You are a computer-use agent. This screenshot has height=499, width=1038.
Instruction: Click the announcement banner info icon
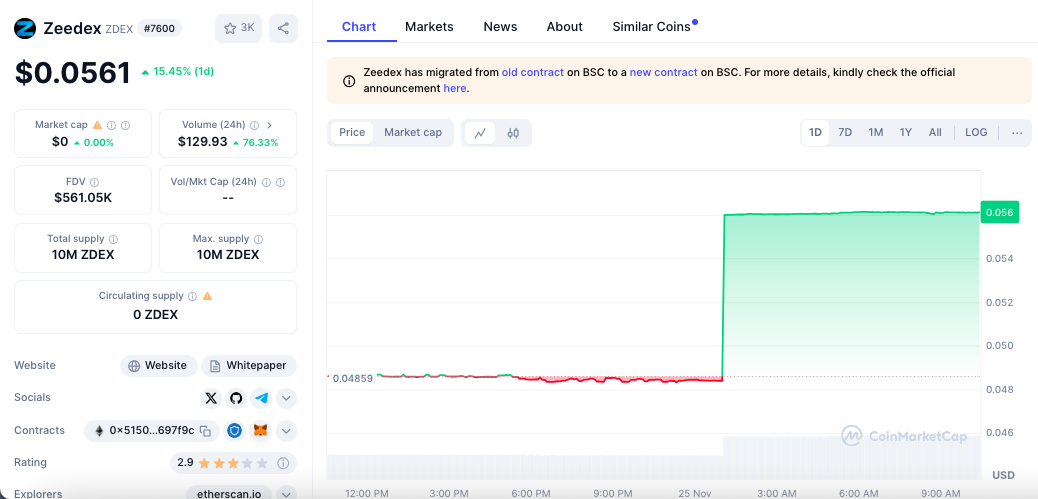348,81
